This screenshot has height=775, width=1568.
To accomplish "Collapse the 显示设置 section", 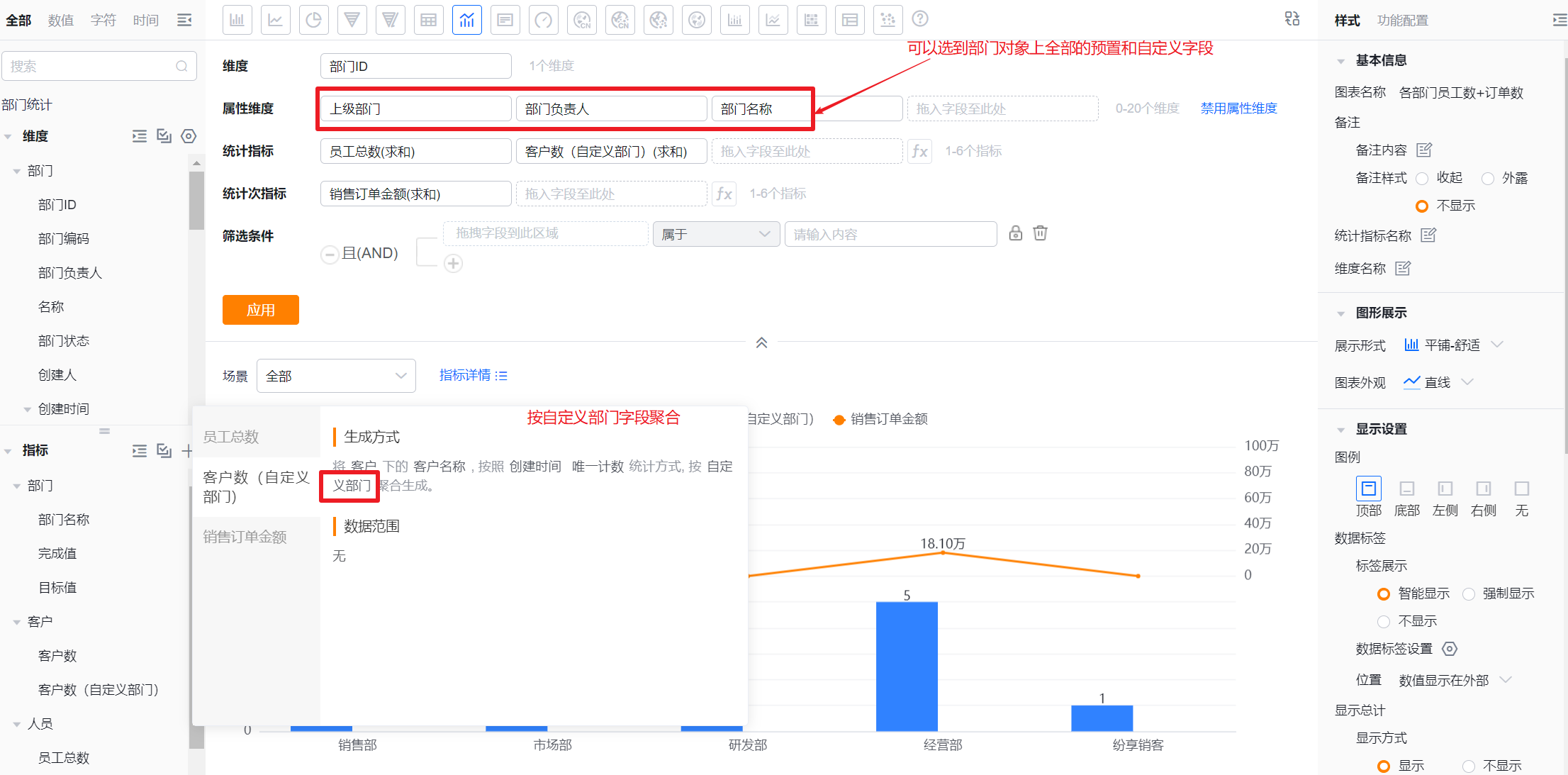I will coord(1340,430).
